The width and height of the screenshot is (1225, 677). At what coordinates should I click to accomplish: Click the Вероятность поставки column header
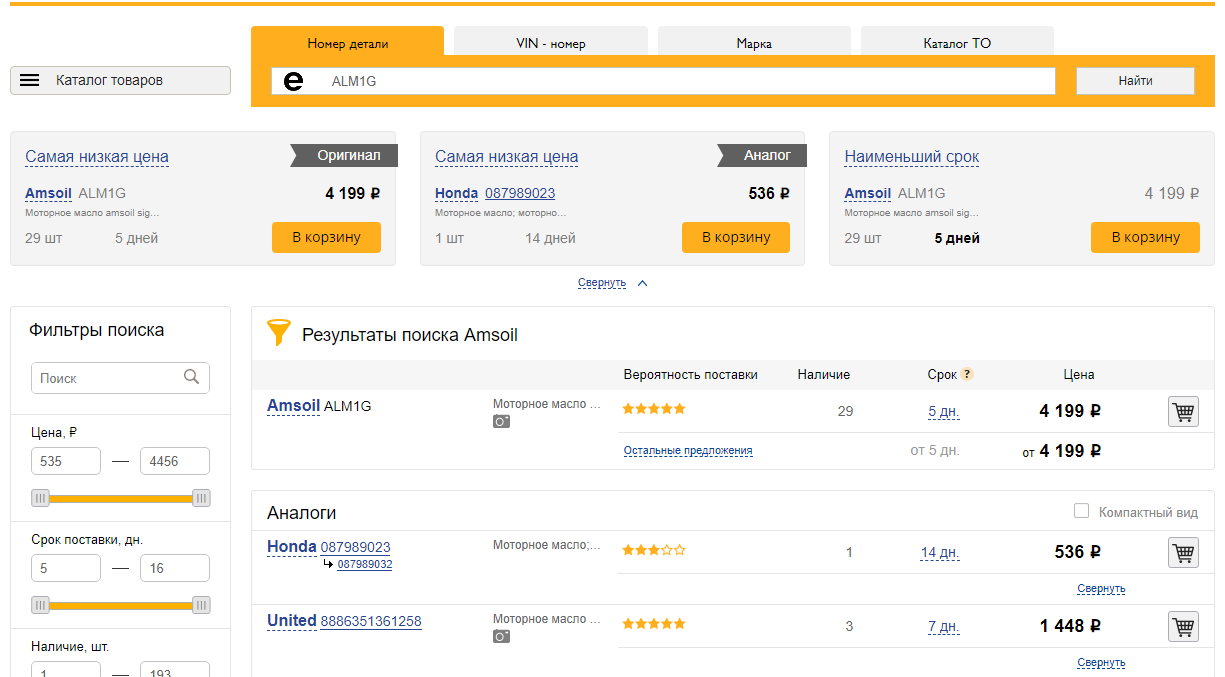pos(690,375)
